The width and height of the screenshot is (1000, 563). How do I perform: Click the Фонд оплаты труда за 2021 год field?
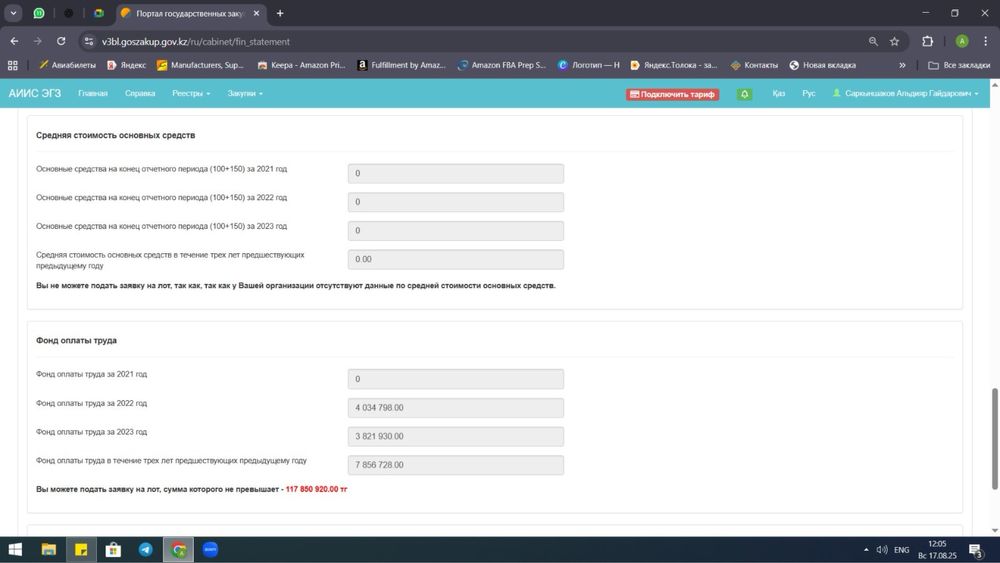tap(455, 379)
